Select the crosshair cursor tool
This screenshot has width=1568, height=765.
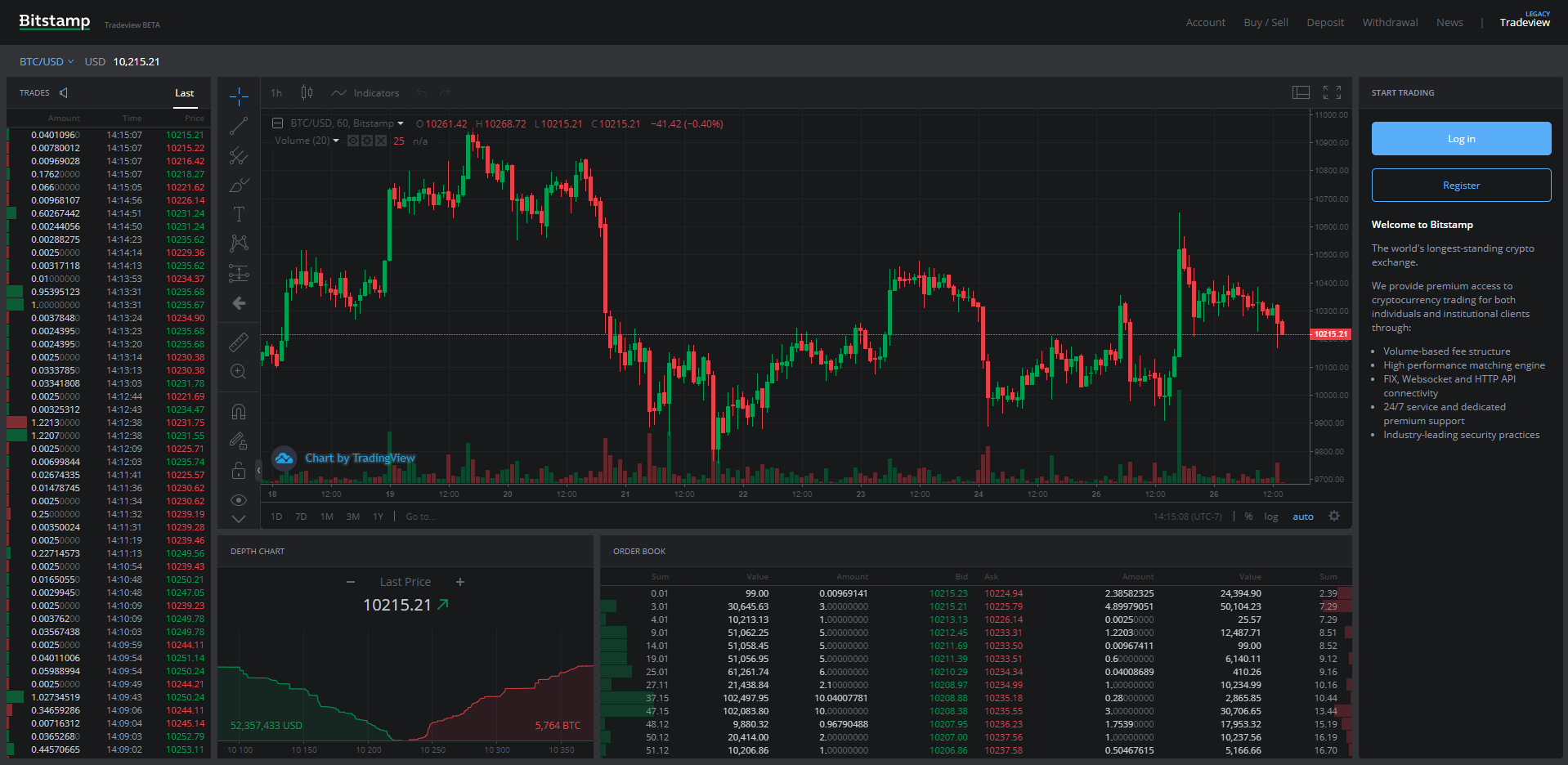(239, 97)
